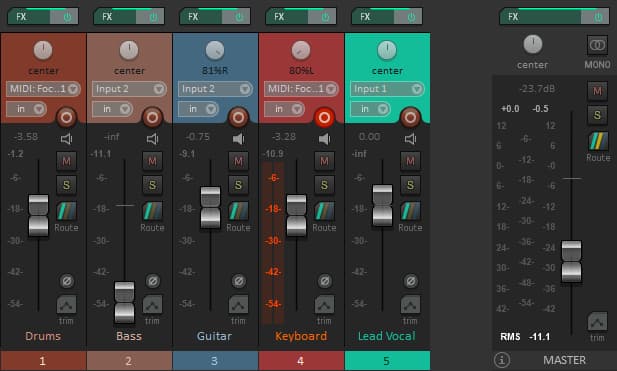617x371 pixels.
Task: Open trim envelope on Keyboard track
Action: tap(324, 305)
